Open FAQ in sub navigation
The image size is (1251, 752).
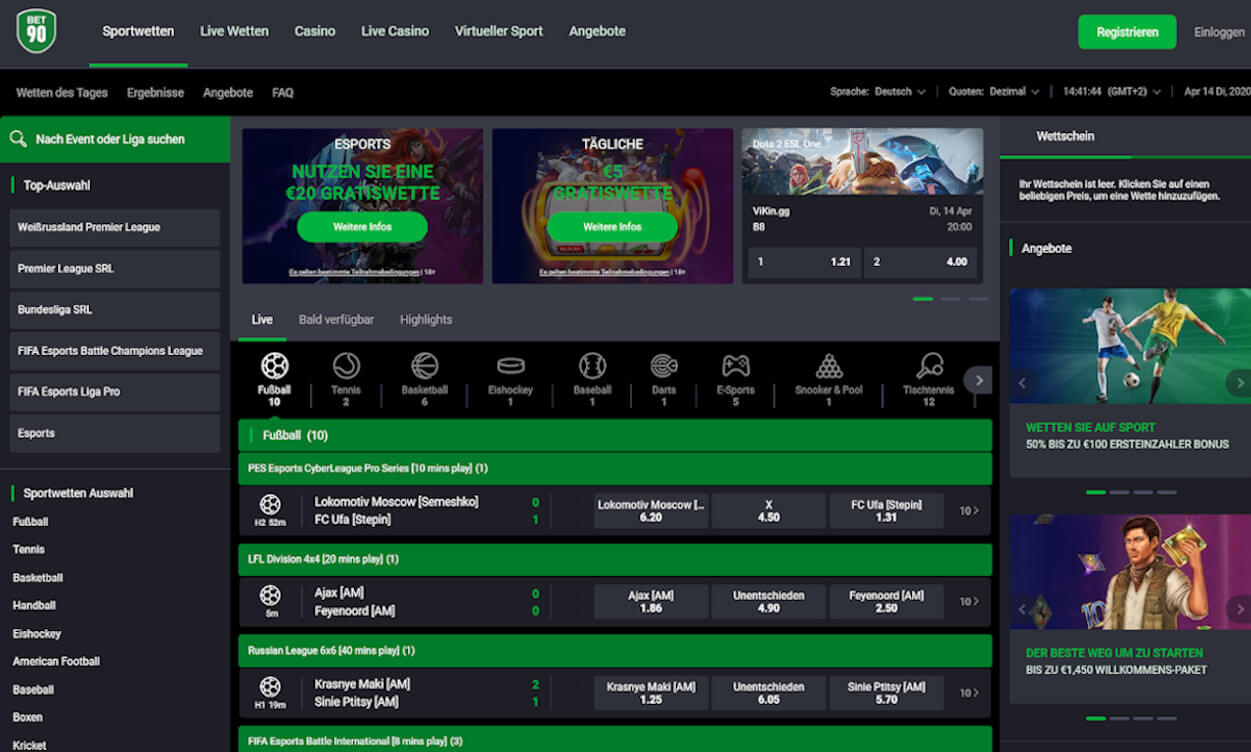tap(283, 92)
